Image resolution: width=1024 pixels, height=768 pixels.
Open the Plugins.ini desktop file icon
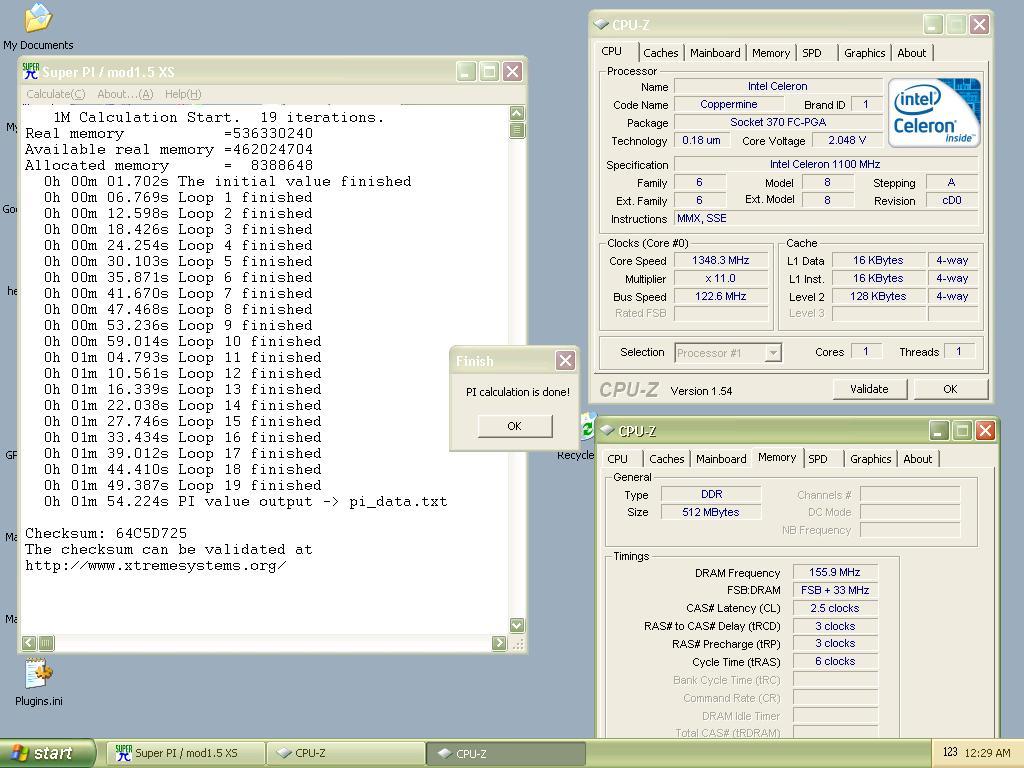click(39, 674)
